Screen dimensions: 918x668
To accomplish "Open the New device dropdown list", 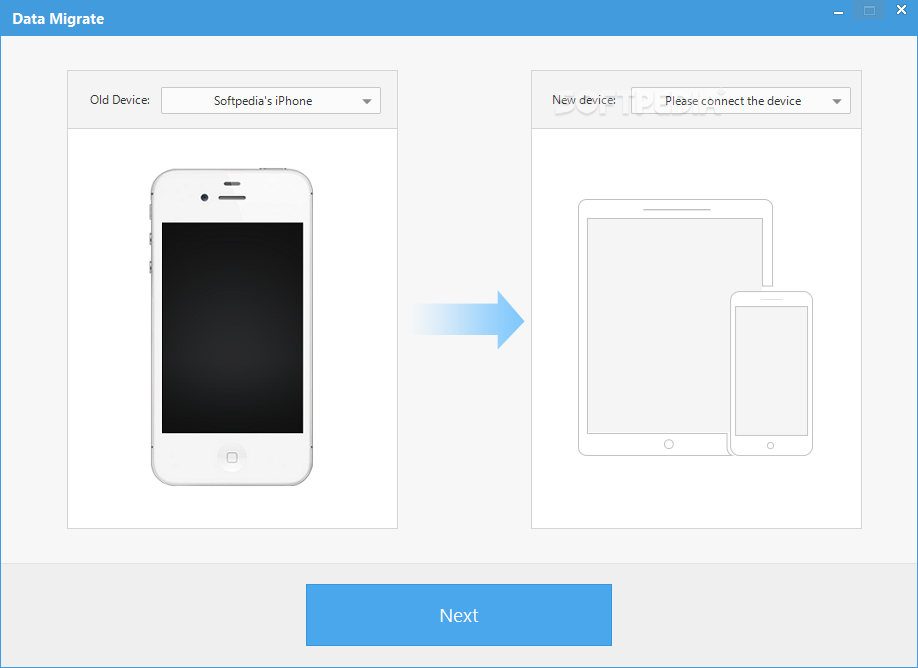I will pos(741,101).
